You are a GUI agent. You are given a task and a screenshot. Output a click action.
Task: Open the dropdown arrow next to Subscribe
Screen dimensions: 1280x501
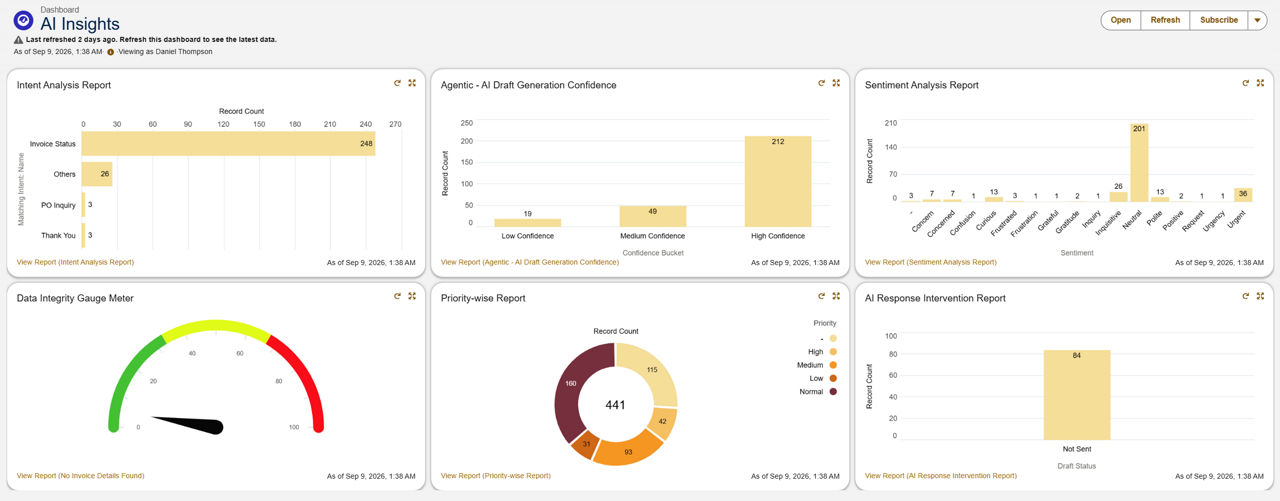(x=1257, y=20)
